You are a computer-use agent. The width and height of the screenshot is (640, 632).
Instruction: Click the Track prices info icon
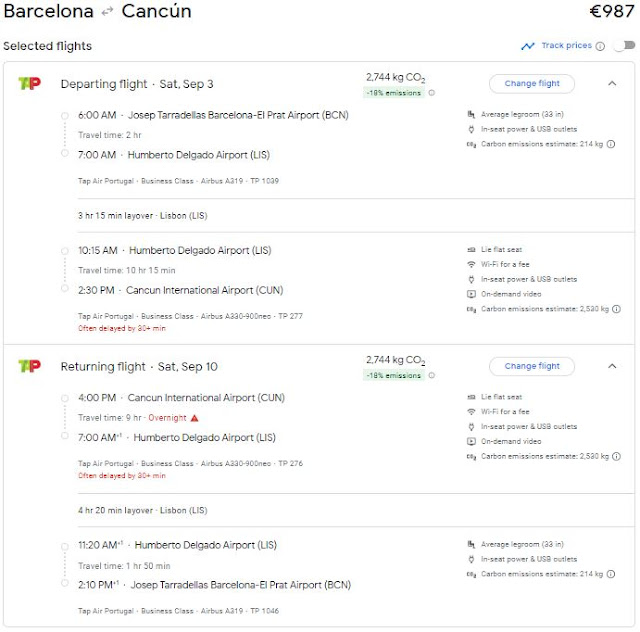click(x=600, y=46)
